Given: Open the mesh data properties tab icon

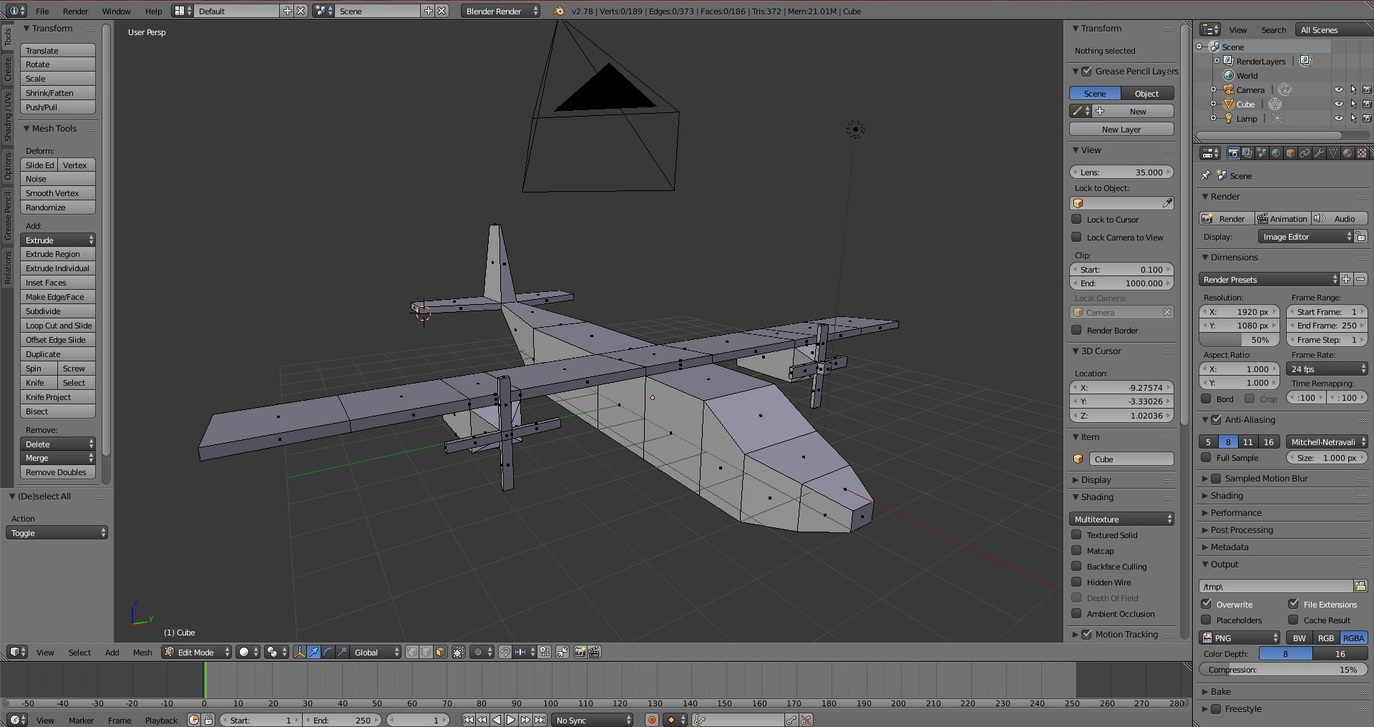Looking at the screenshot, I should pyautogui.click(x=1333, y=153).
